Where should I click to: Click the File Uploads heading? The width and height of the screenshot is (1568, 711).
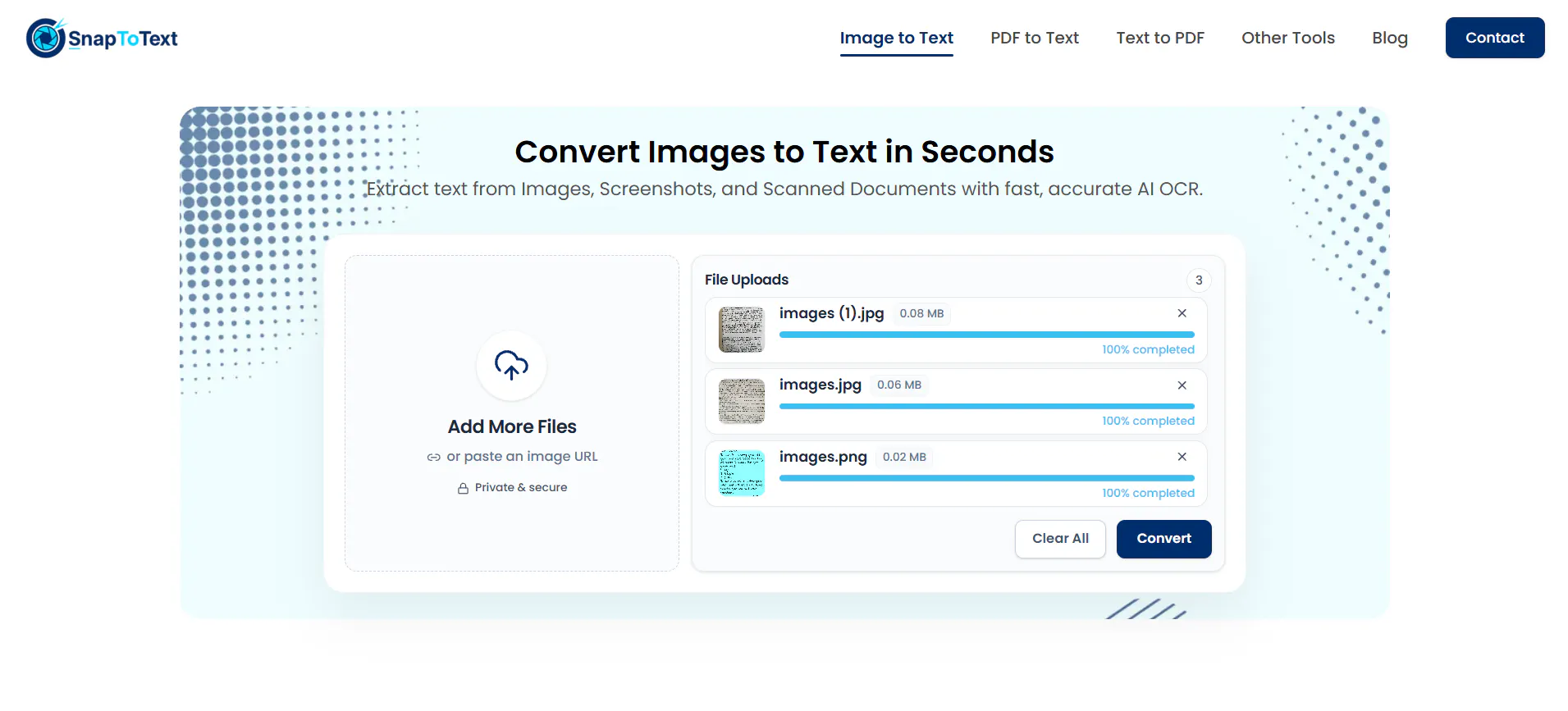click(746, 280)
